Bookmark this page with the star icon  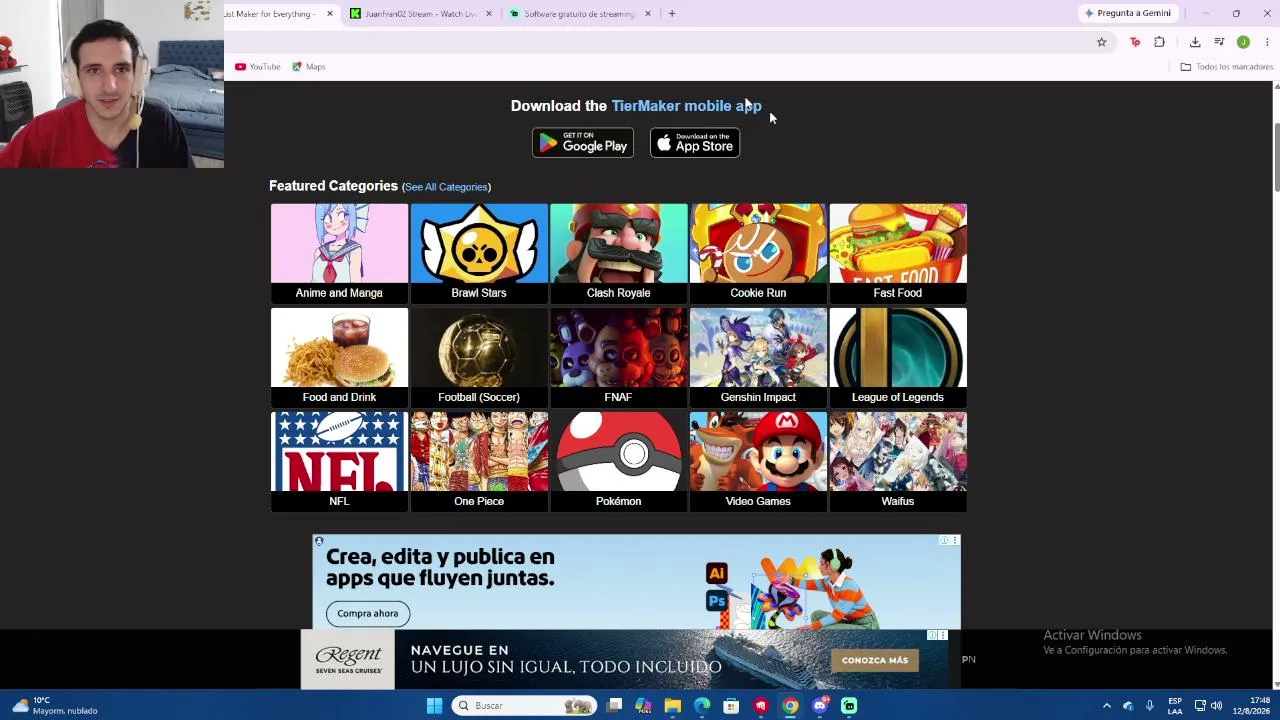[1102, 42]
